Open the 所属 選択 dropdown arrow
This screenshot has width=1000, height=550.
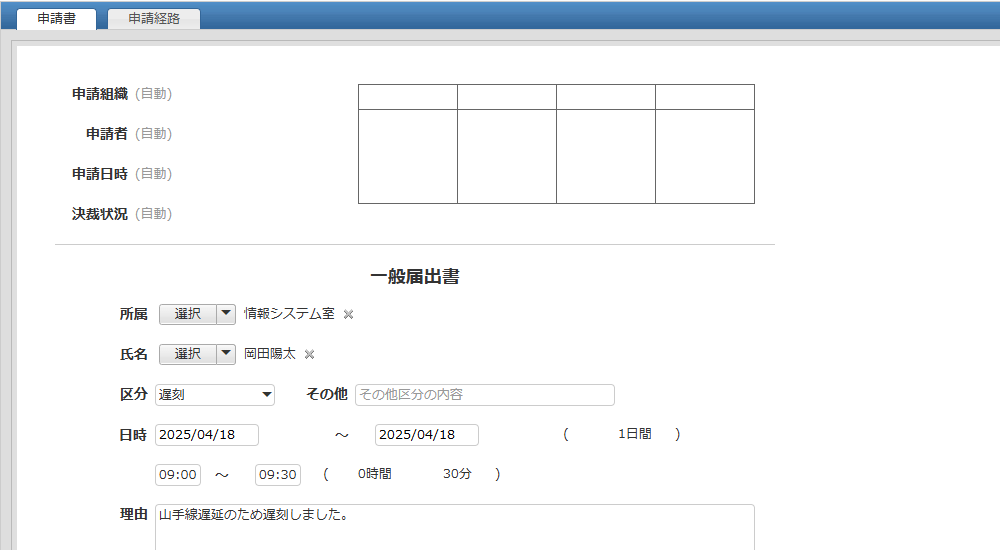click(226, 314)
